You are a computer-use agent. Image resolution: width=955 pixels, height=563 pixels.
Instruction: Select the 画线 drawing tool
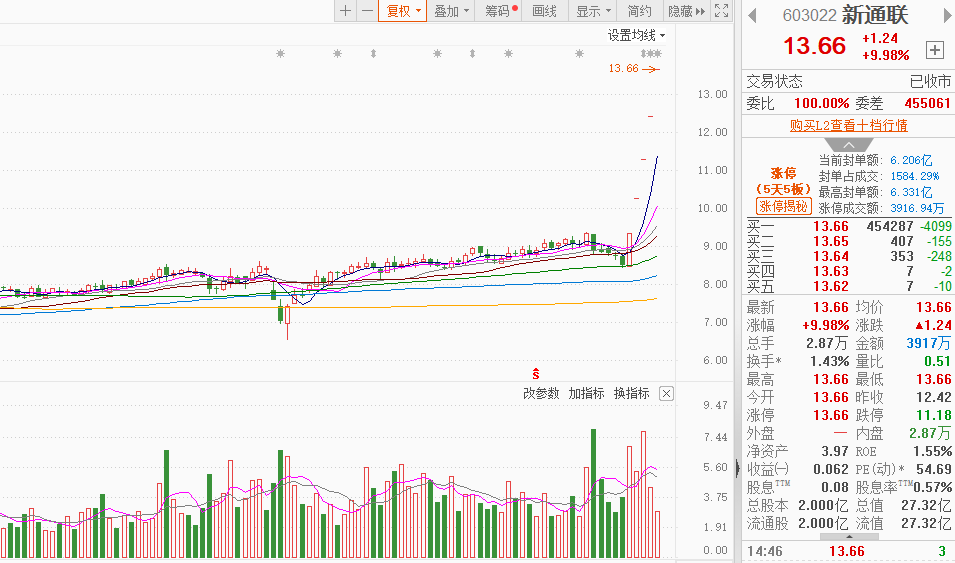pos(544,11)
